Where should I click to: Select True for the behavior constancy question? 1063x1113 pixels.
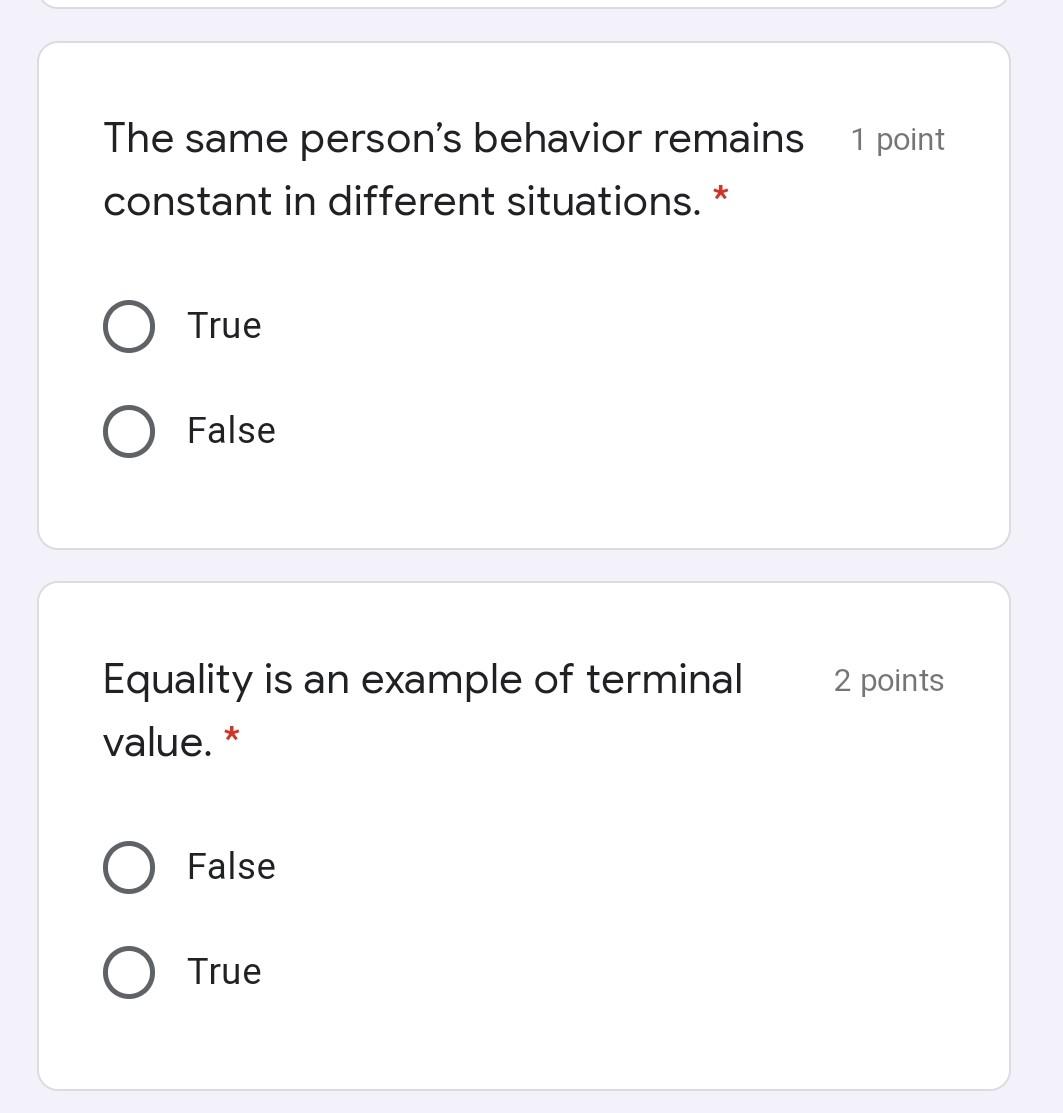coord(128,325)
